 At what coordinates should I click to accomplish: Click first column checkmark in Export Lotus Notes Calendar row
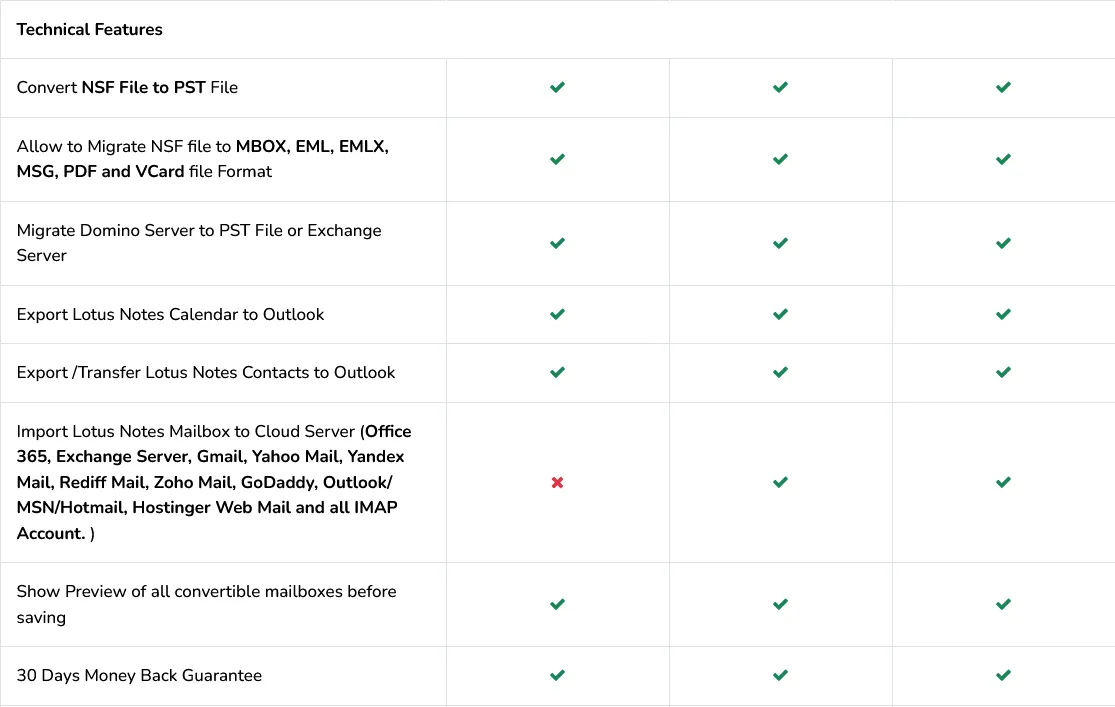coord(557,315)
